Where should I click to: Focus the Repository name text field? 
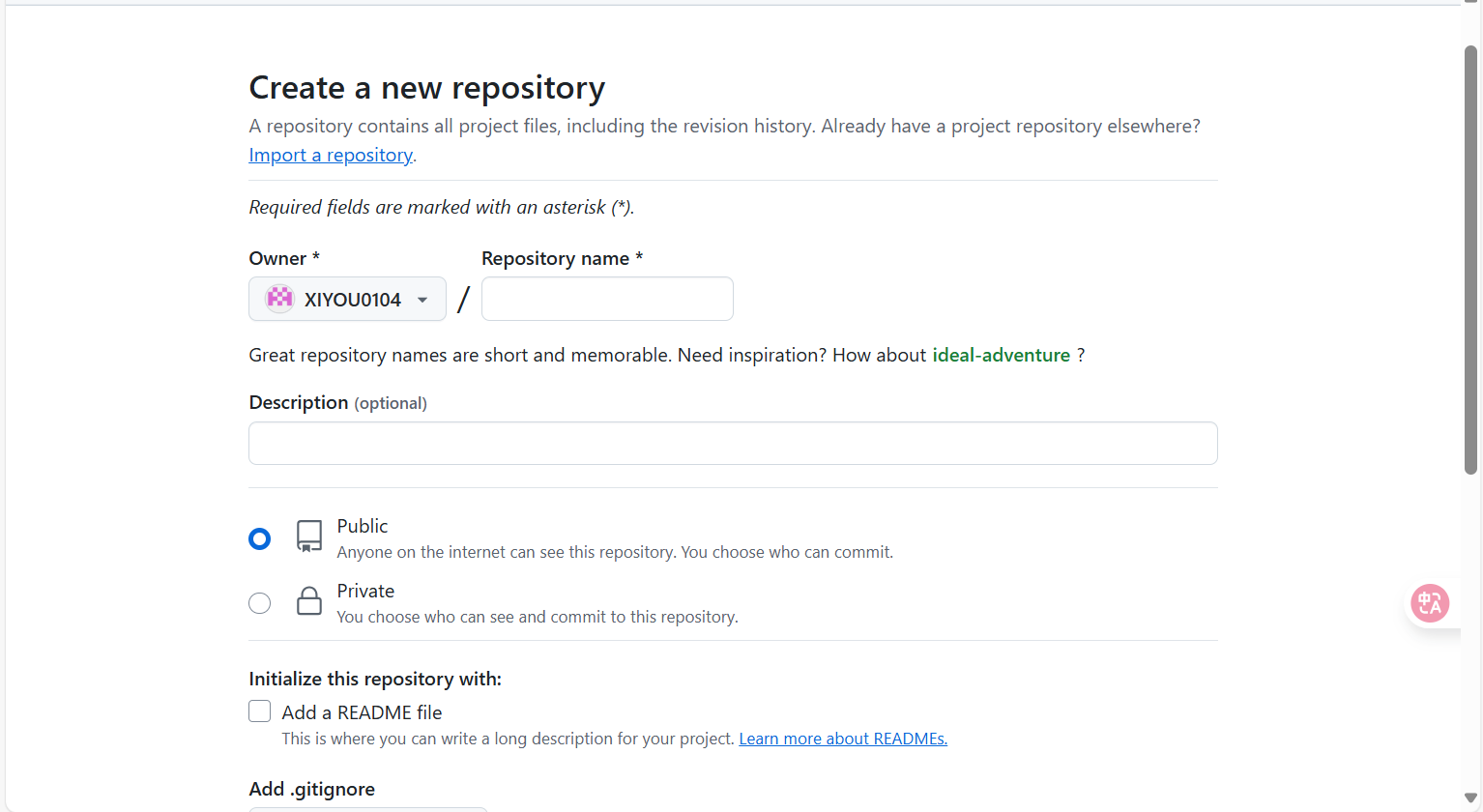607,299
